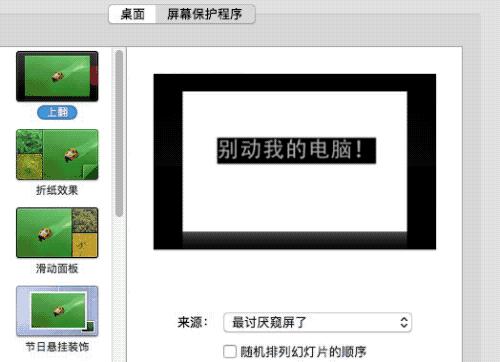Click the 折纸效果 label text
The width and height of the screenshot is (500, 362).
click(x=57, y=190)
